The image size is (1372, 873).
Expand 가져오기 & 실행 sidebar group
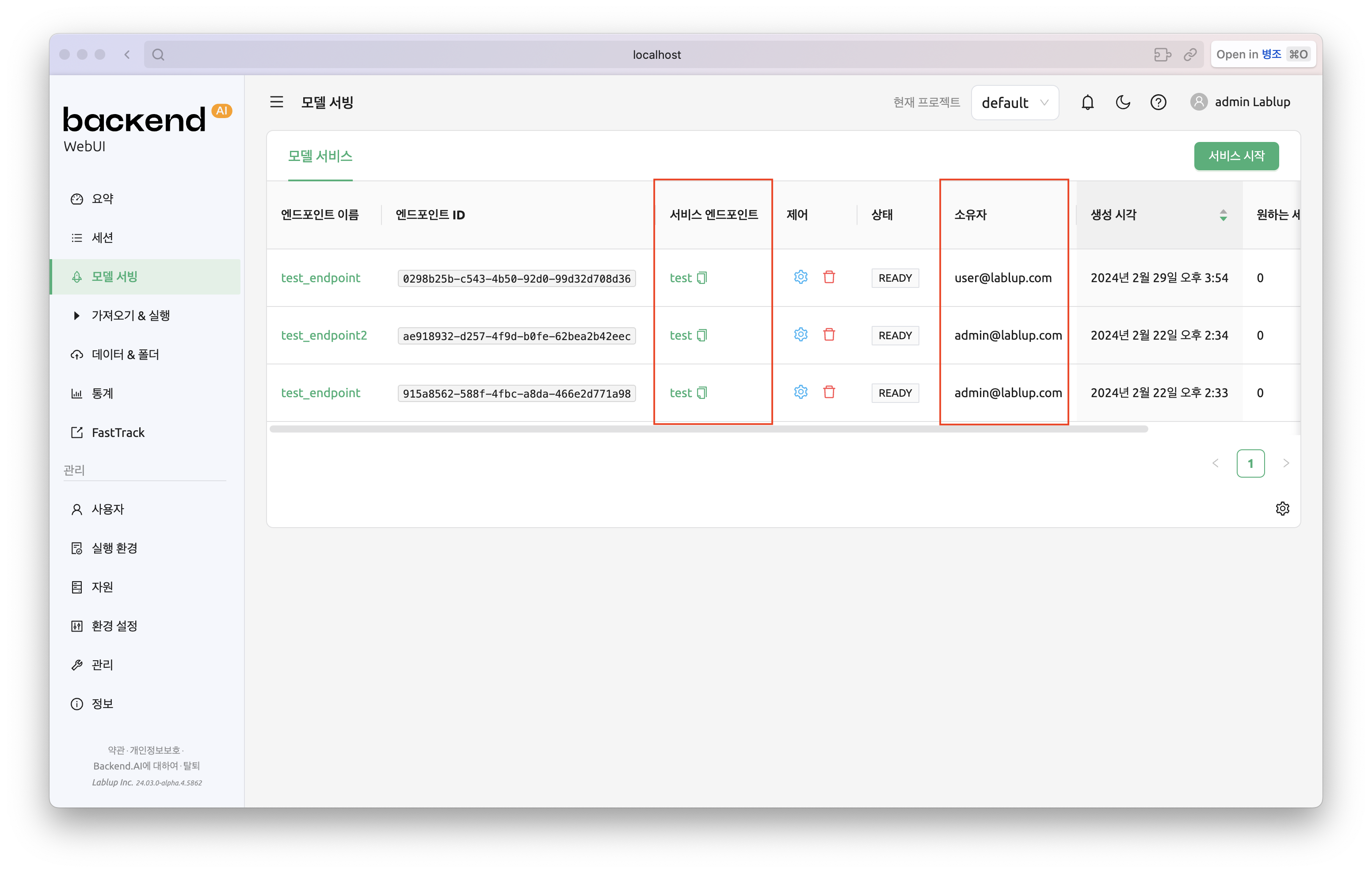(x=130, y=315)
